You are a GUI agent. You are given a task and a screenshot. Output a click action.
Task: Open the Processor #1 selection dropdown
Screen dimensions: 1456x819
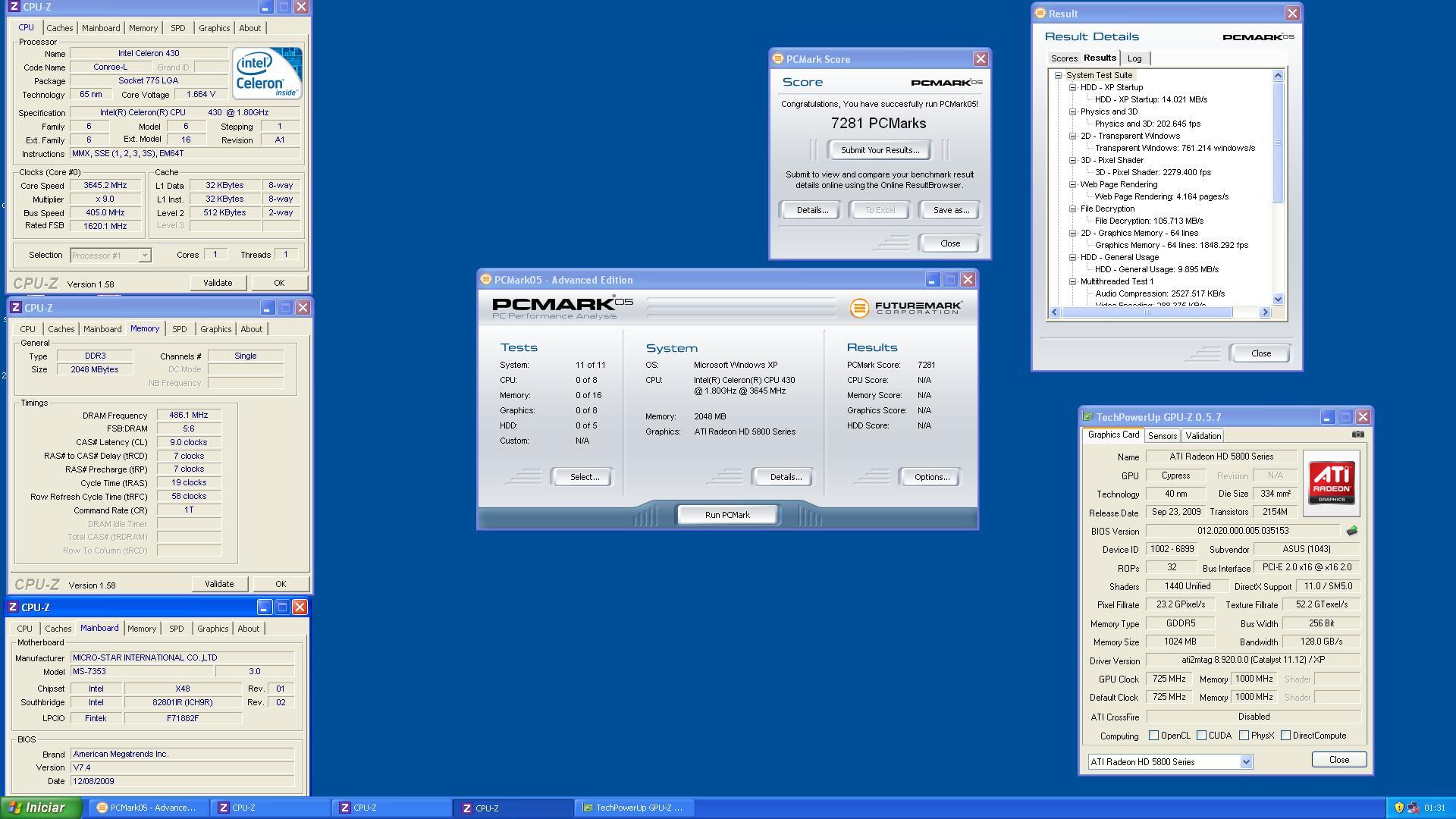(x=144, y=256)
